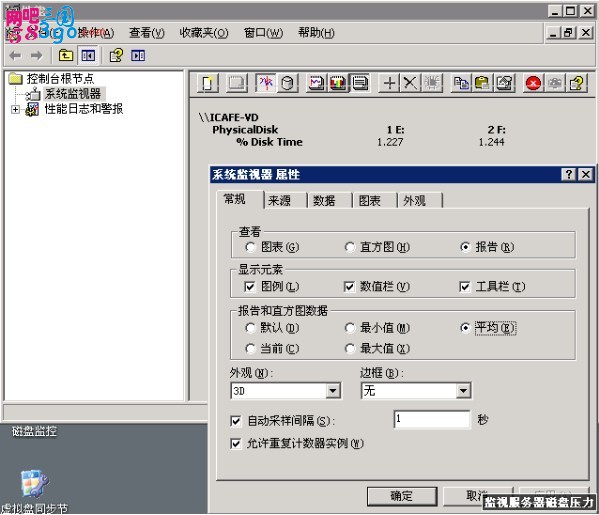Click the sample interval seconds field
Viewport: 599px width, 515px height.
[x=432, y=419]
